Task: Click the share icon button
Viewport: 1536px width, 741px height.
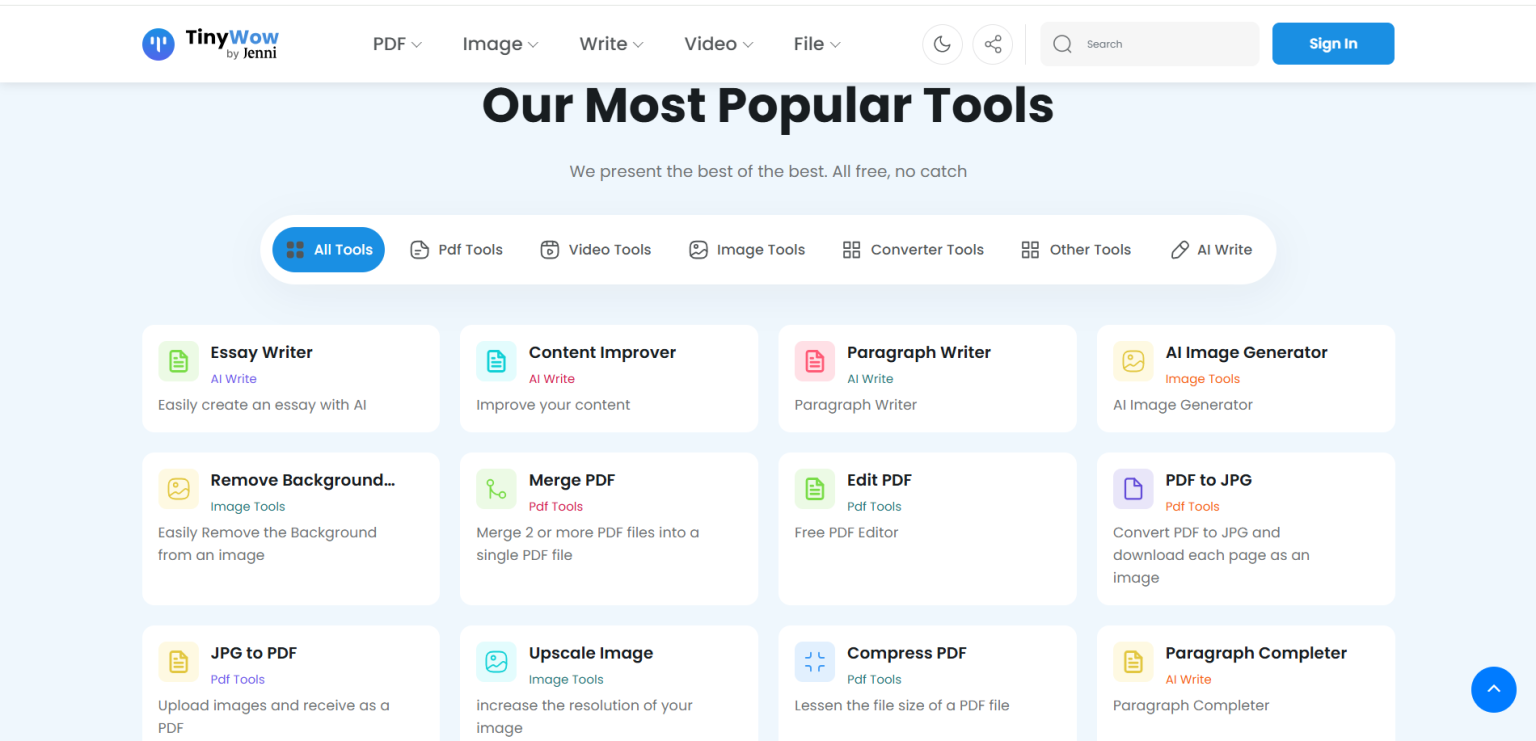Action: coord(993,44)
